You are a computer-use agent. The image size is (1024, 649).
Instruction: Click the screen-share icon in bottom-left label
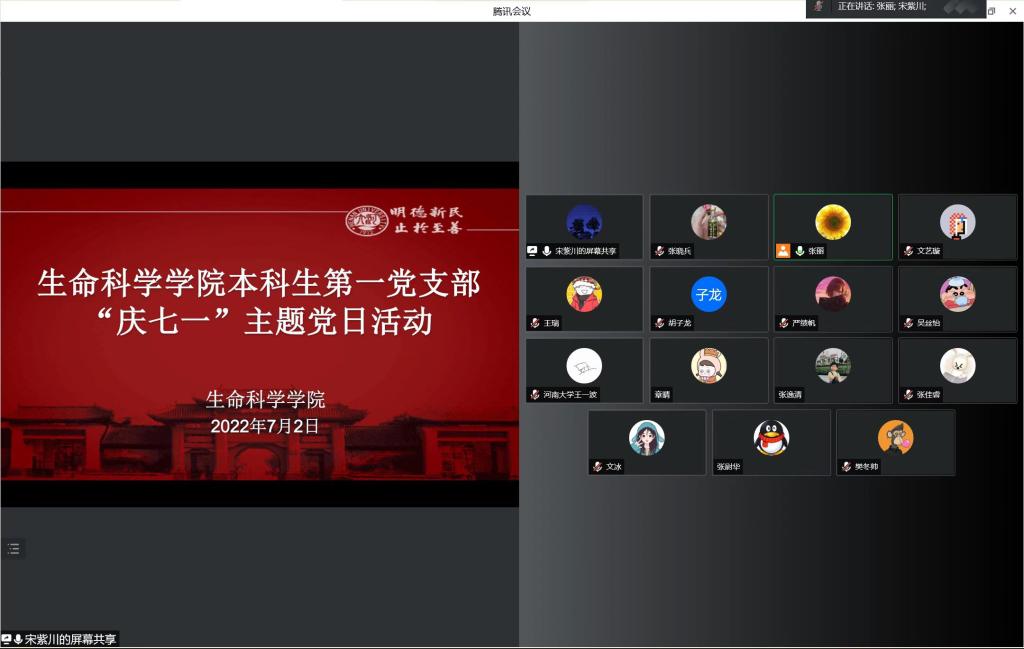[x=6, y=639]
